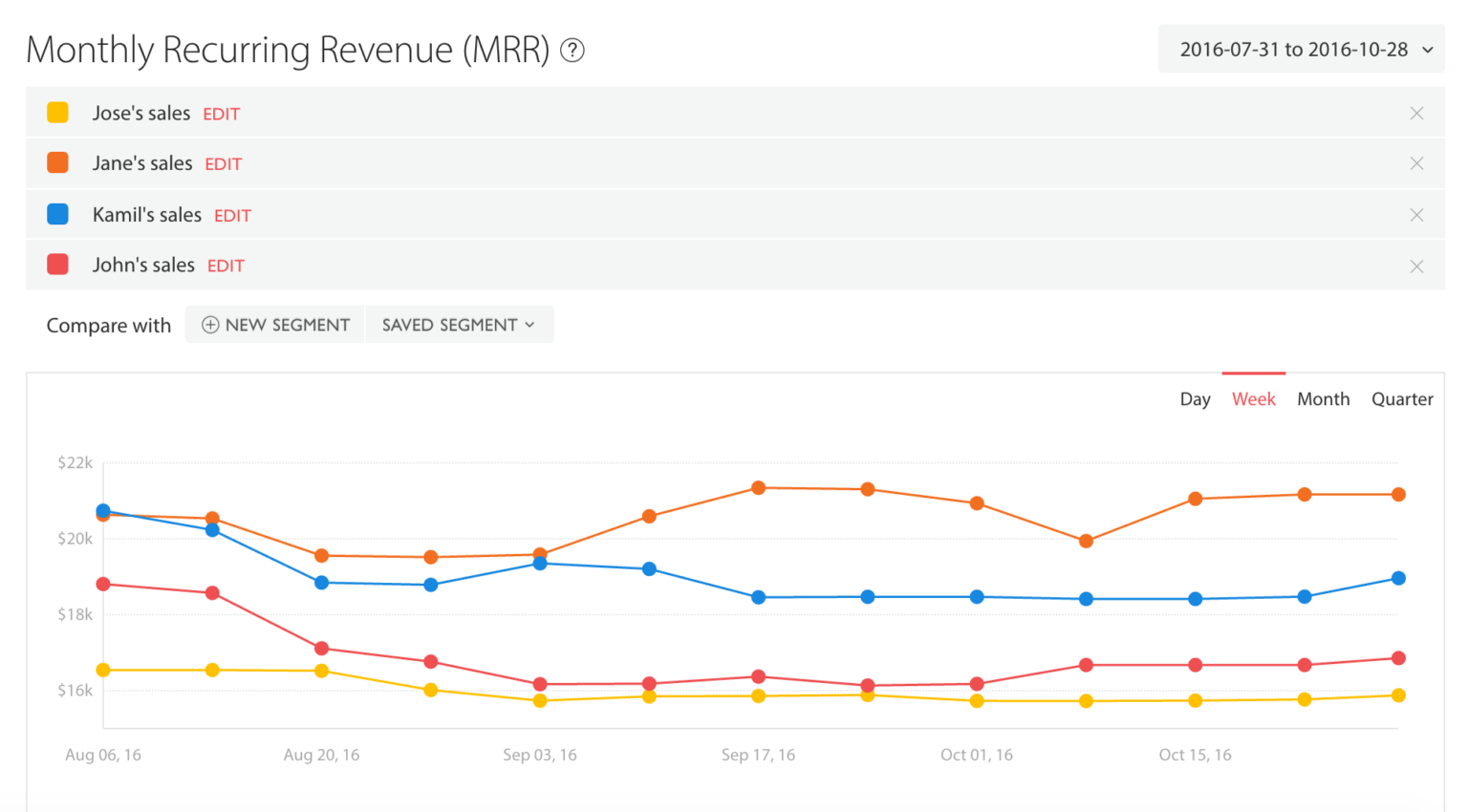The height and width of the screenshot is (812, 1468).
Task: Dismiss the Jane's sales comparison row
Action: pos(1416,162)
